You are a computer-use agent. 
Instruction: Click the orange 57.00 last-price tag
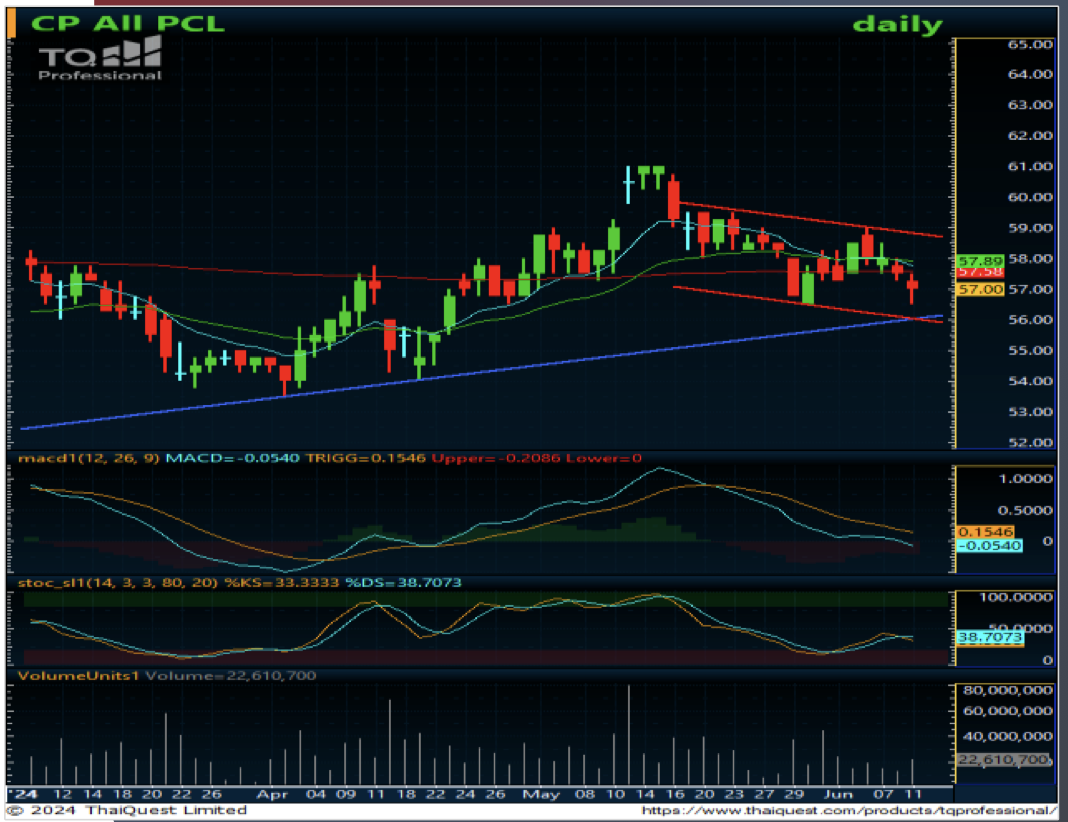click(x=980, y=289)
